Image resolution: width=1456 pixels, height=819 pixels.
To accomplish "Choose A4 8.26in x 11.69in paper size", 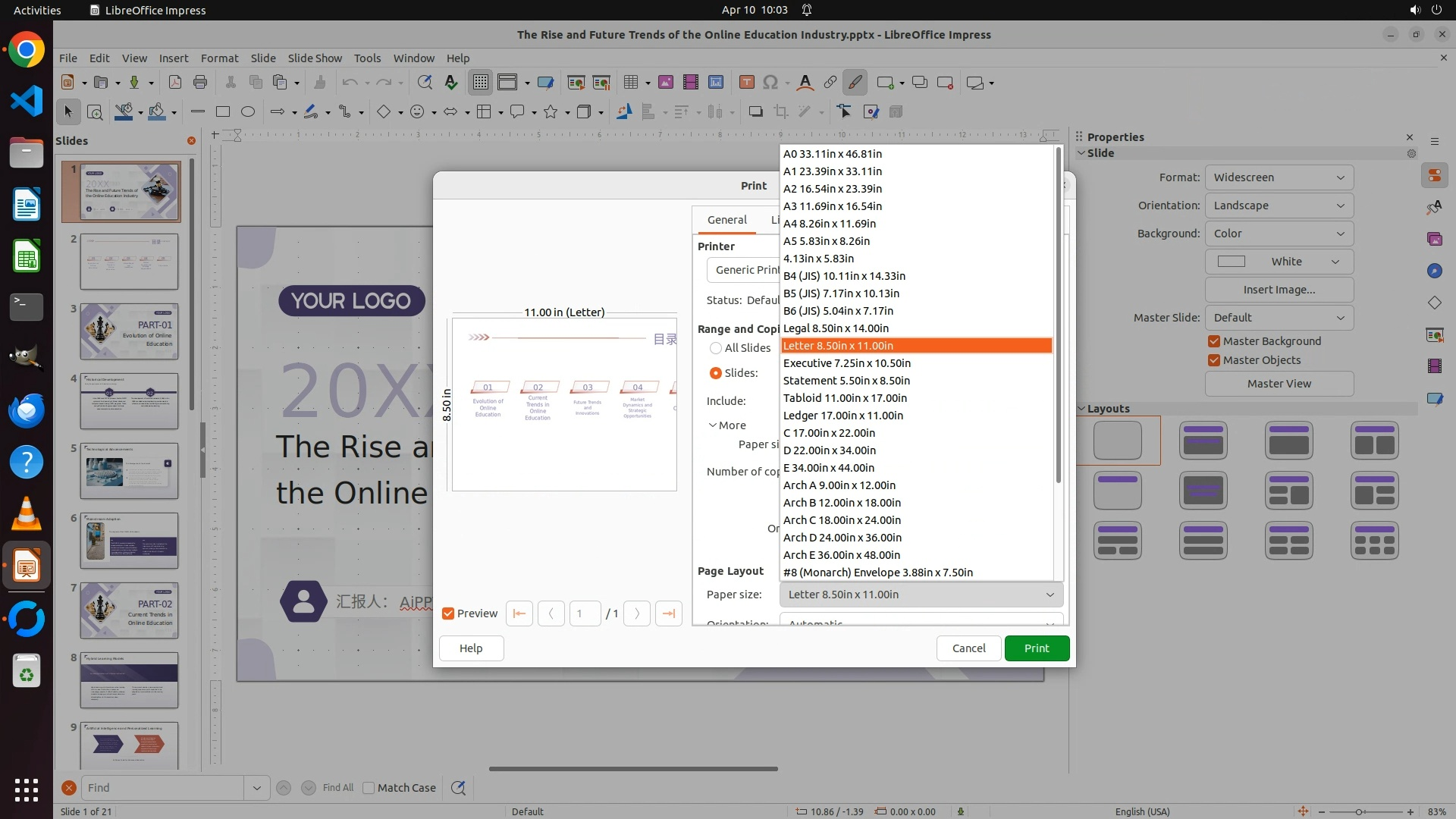I will click(x=830, y=224).
